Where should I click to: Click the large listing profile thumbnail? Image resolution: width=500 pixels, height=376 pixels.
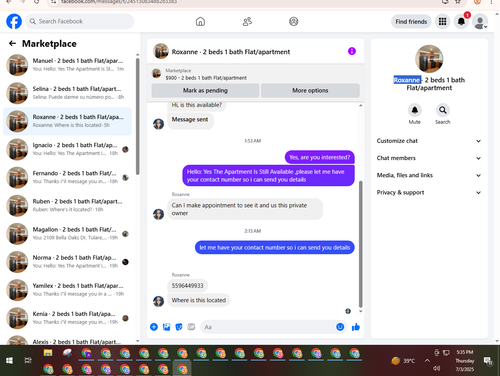[x=429, y=59]
